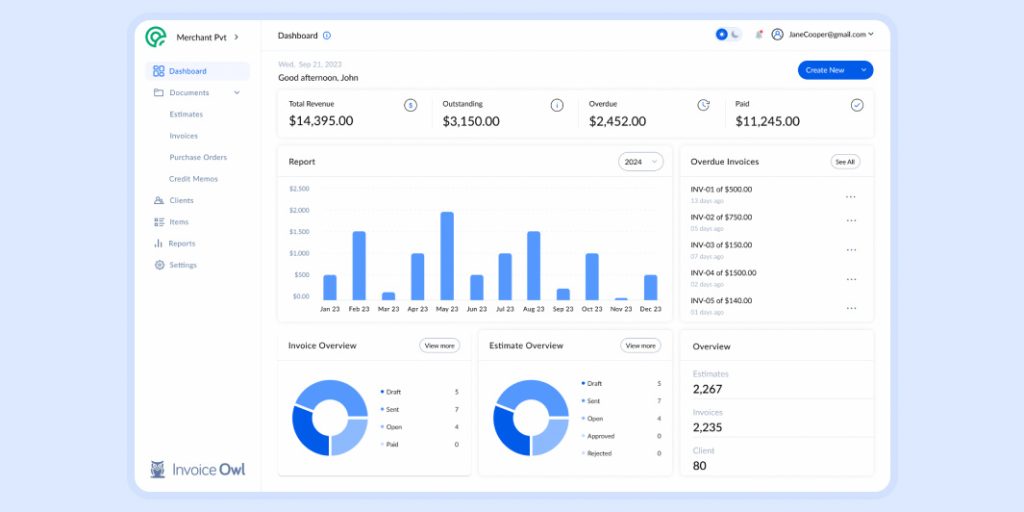This screenshot has height=512, width=1024.
Task: Open Clients from the sidebar menu
Action: click(x=181, y=201)
